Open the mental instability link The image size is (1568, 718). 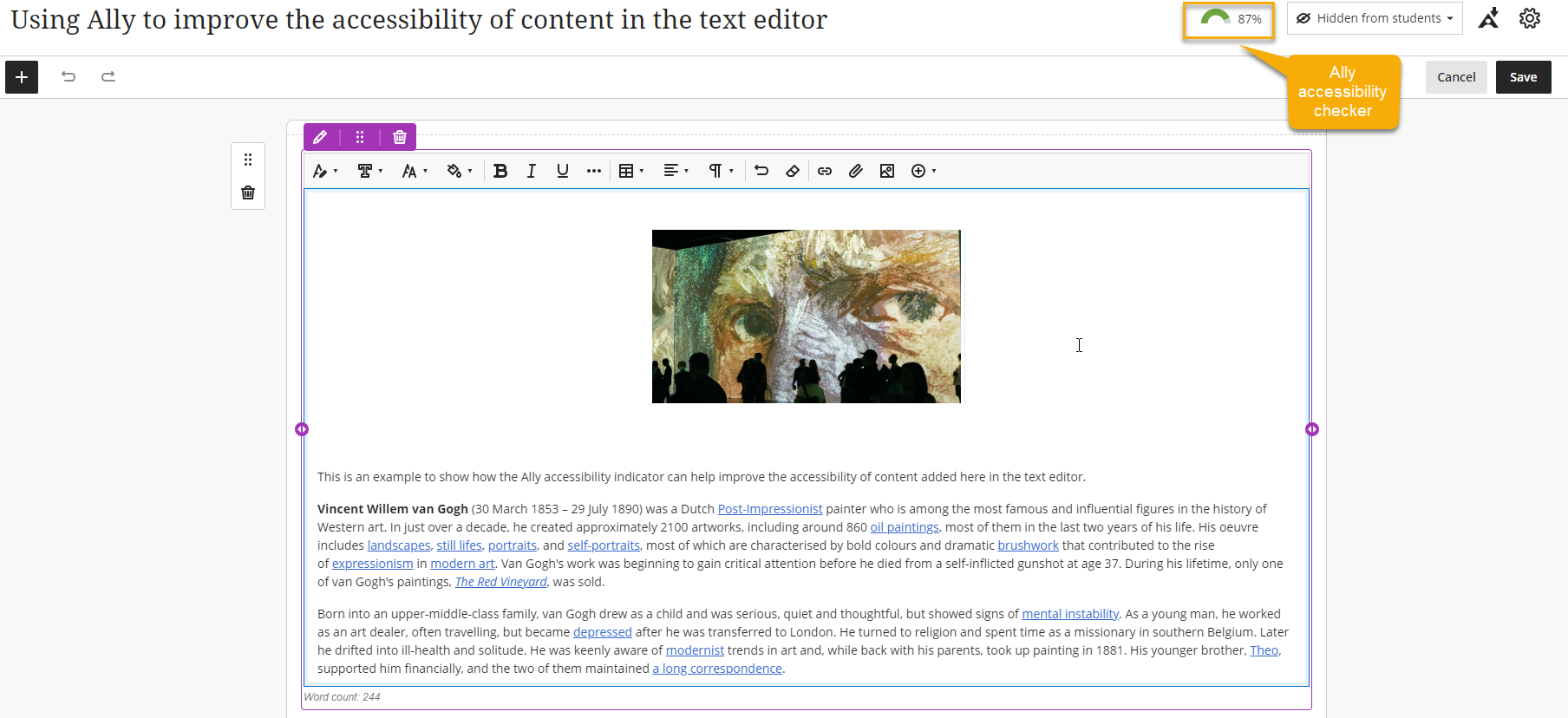coord(1070,614)
